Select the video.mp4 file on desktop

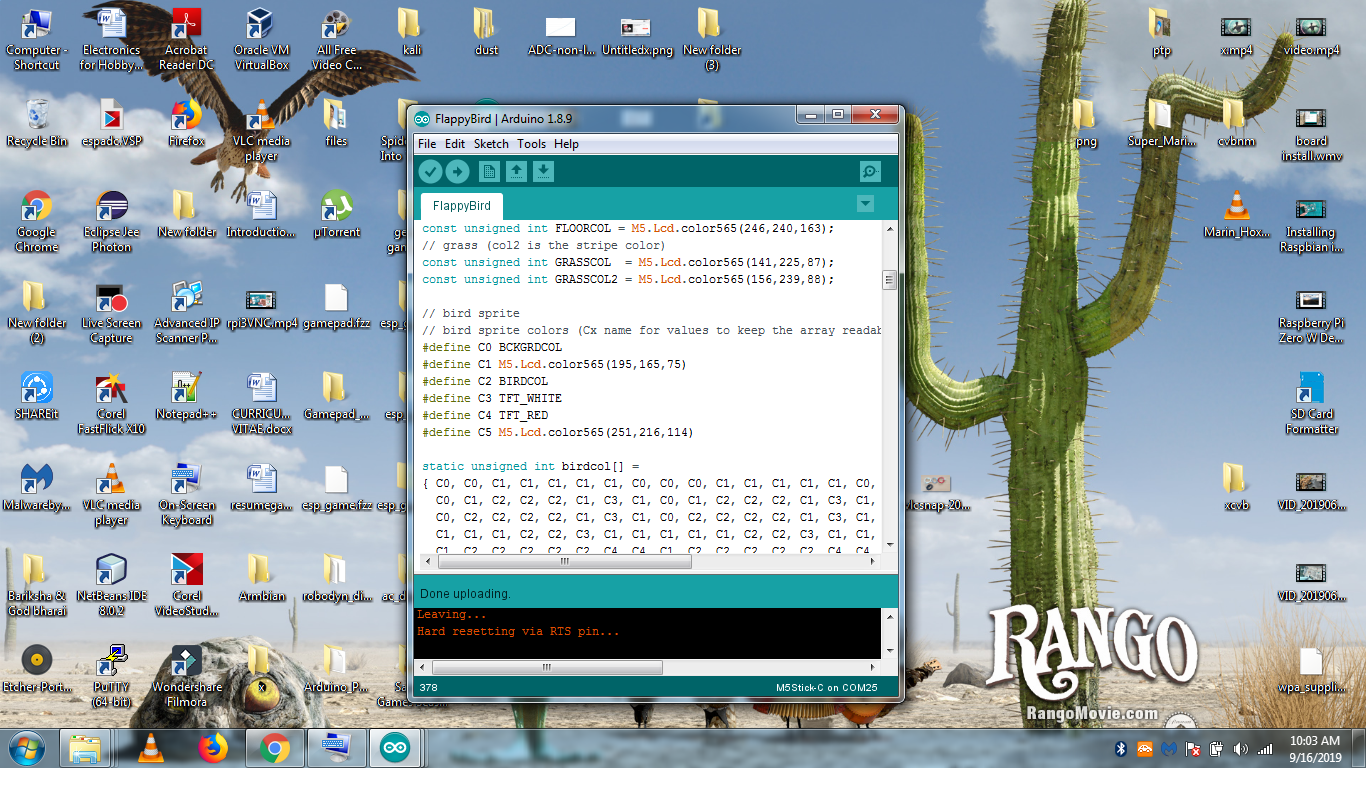click(x=1311, y=35)
